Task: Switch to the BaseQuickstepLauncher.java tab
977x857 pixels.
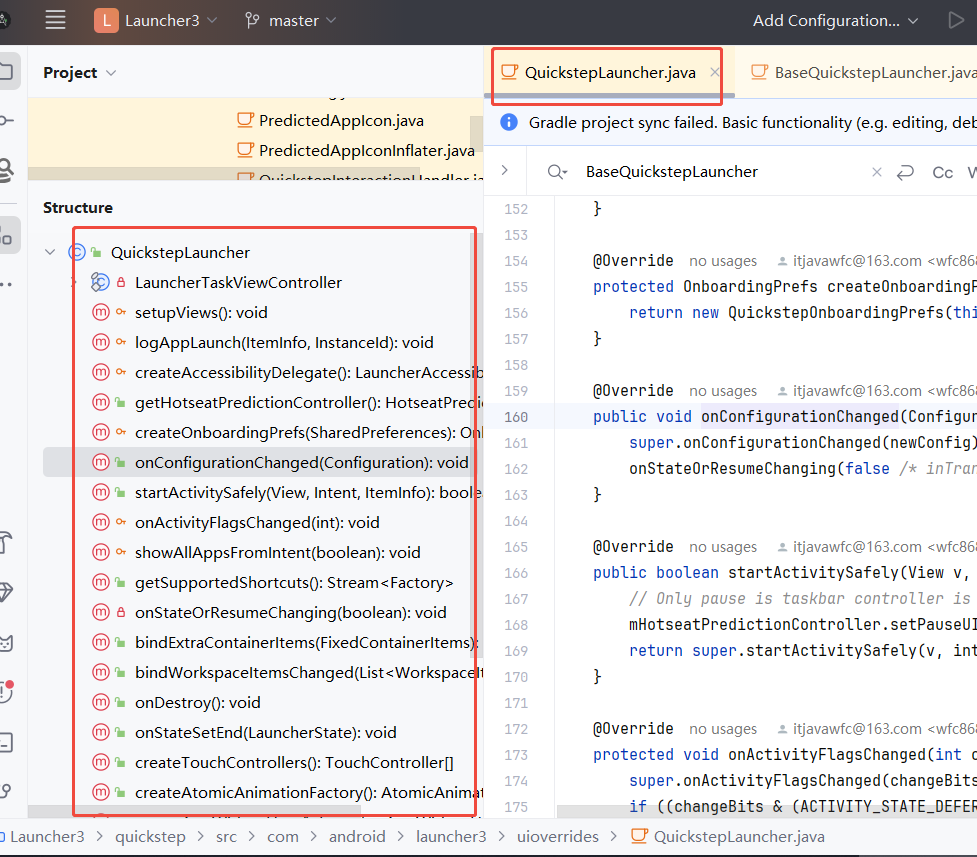Action: [x=864, y=73]
